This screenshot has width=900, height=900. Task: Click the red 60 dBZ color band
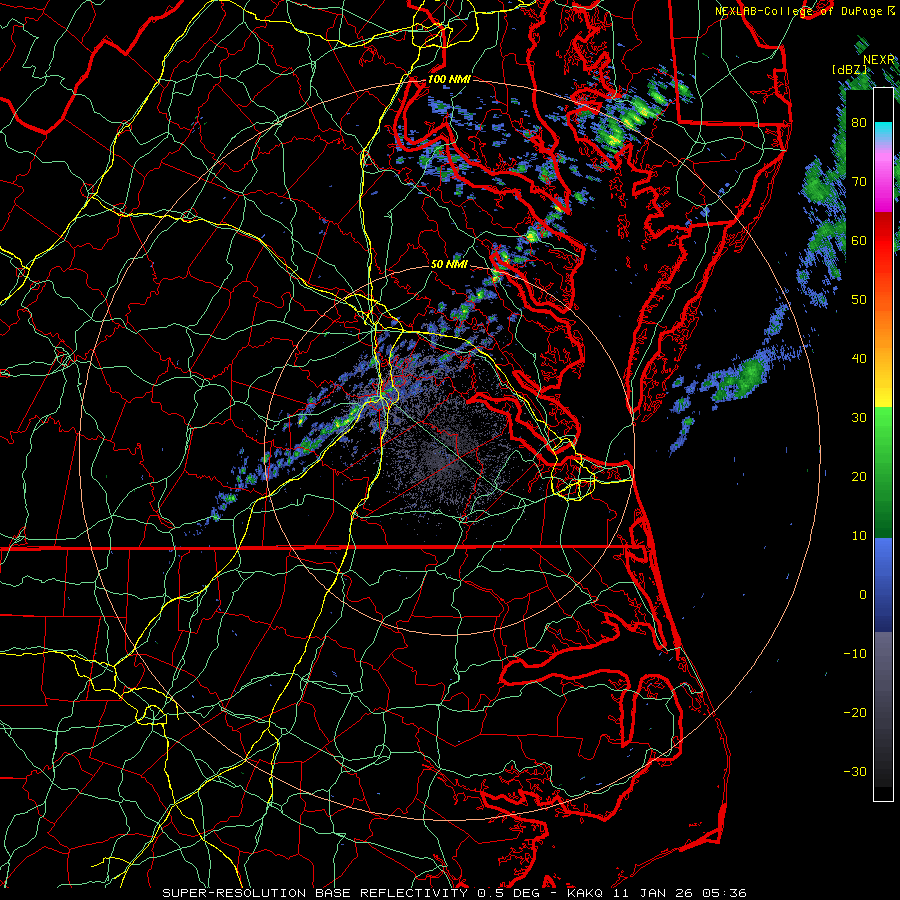pyautogui.click(x=883, y=240)
